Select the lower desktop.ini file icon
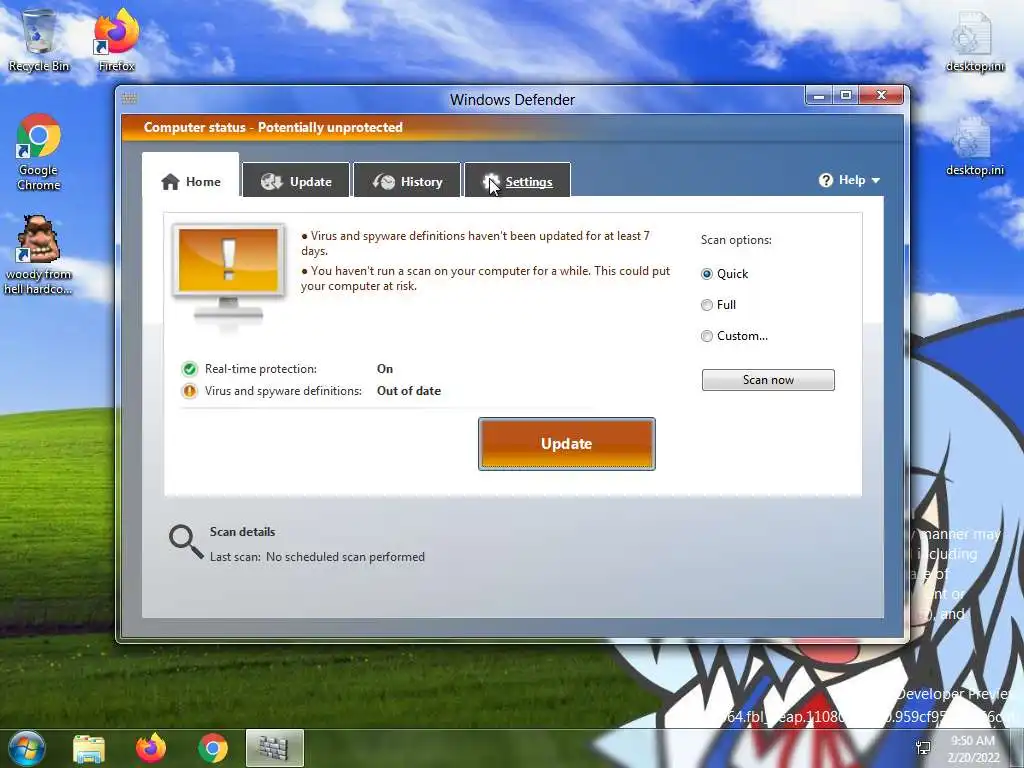 point(974,146)
